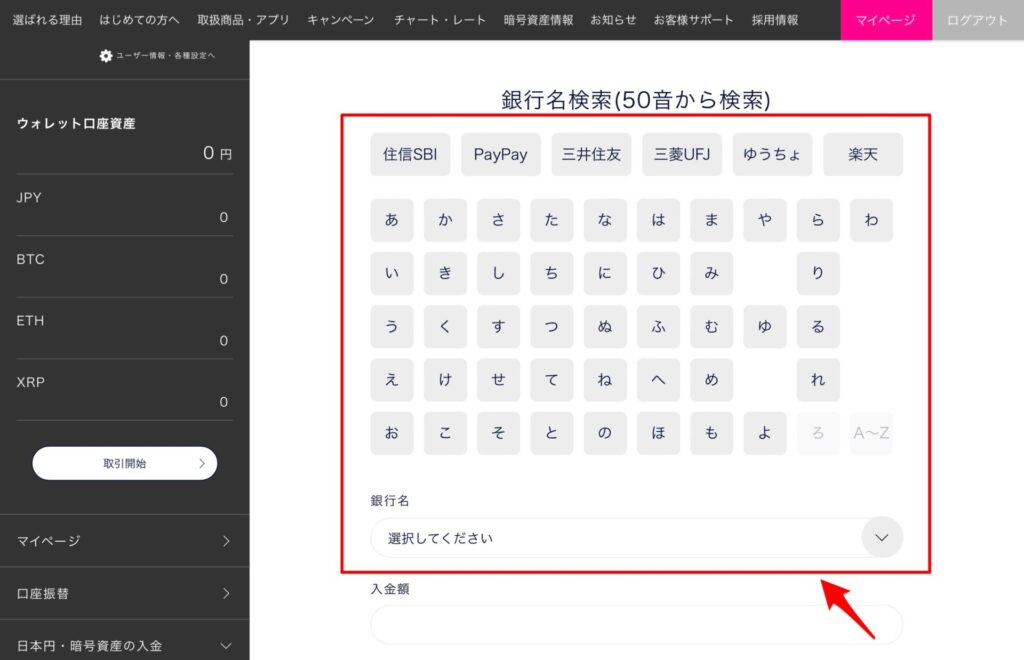Open 採用情報 menu item
Viewport: 1024px width, 660px height.
pyautogui.click(x=775, y=20)
